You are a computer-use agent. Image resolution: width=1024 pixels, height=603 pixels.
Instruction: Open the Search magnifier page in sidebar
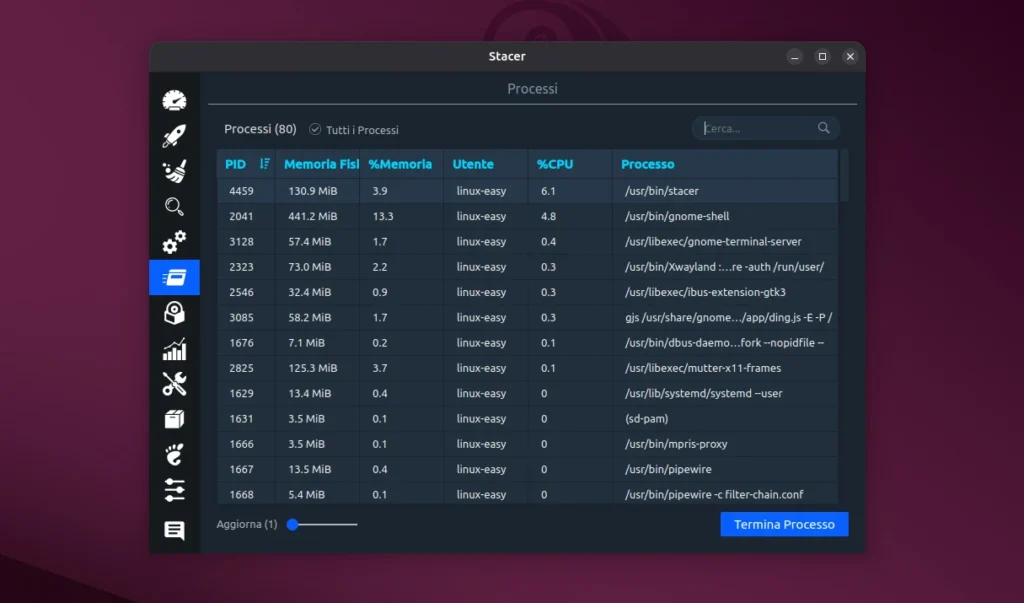pos(174,207)
